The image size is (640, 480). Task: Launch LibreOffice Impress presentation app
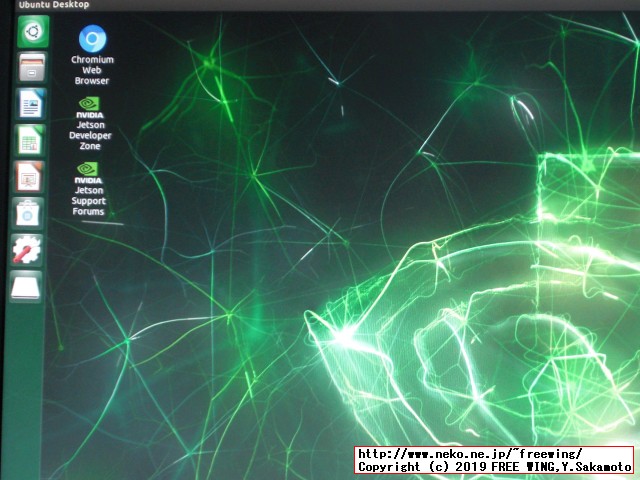(28, 178)
